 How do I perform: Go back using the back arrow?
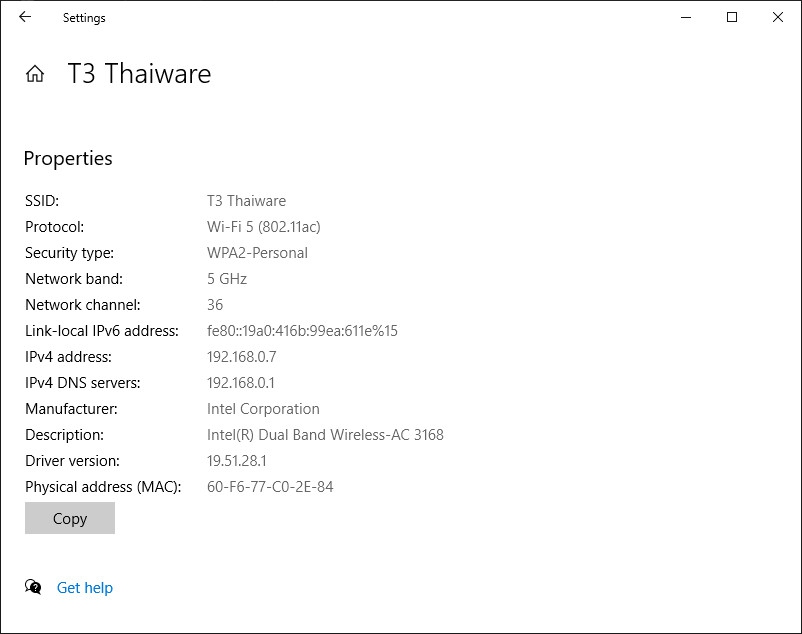pos(25,17)
